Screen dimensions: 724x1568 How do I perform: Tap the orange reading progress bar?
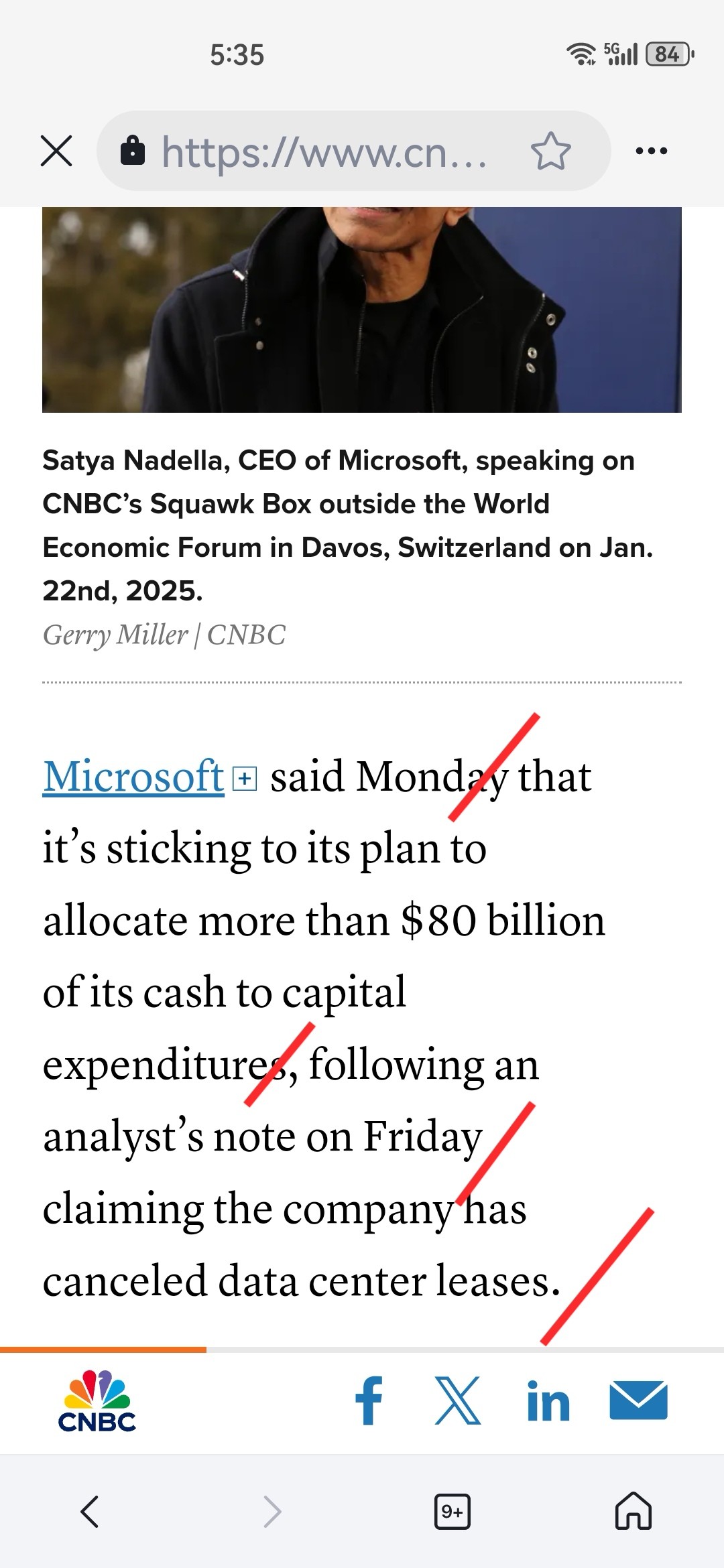(103, 1350)
